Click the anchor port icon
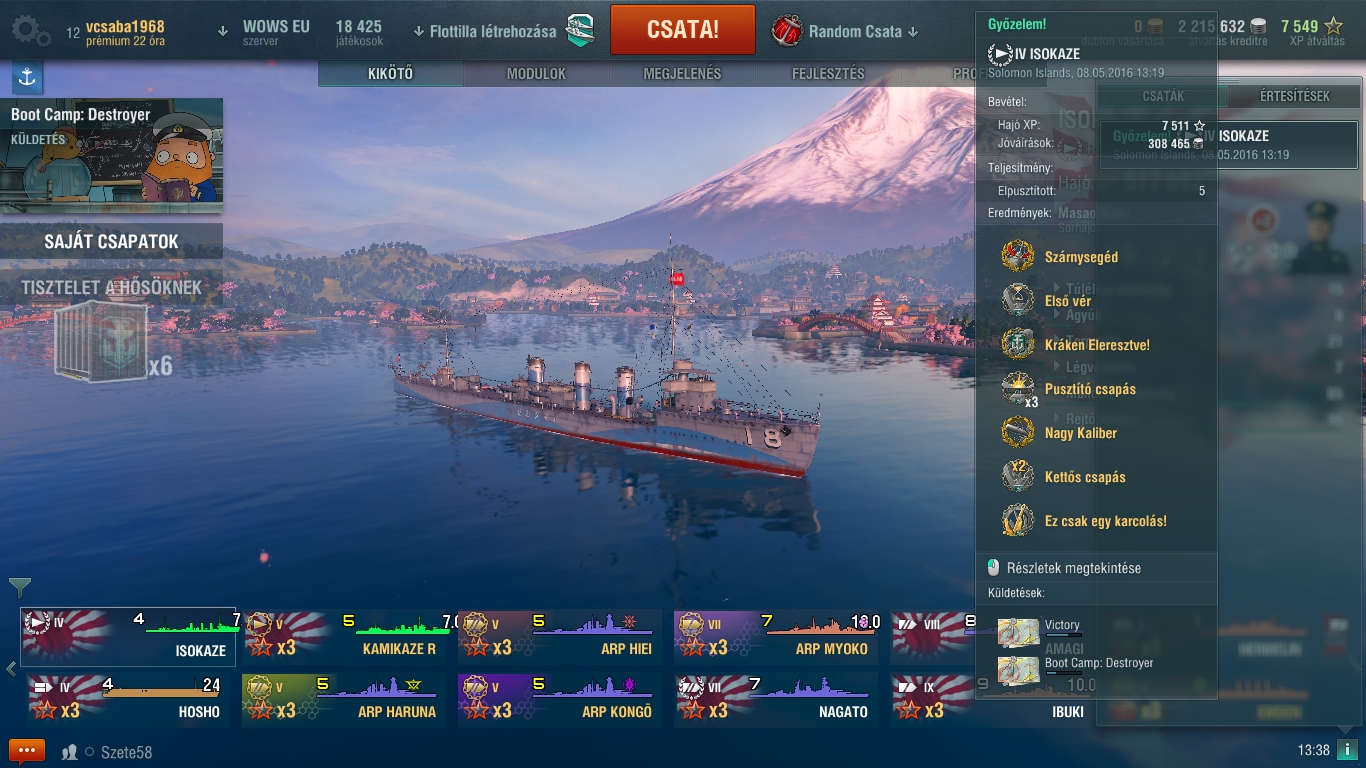Screen dimensions: 1366x768 tap(27, 77)
